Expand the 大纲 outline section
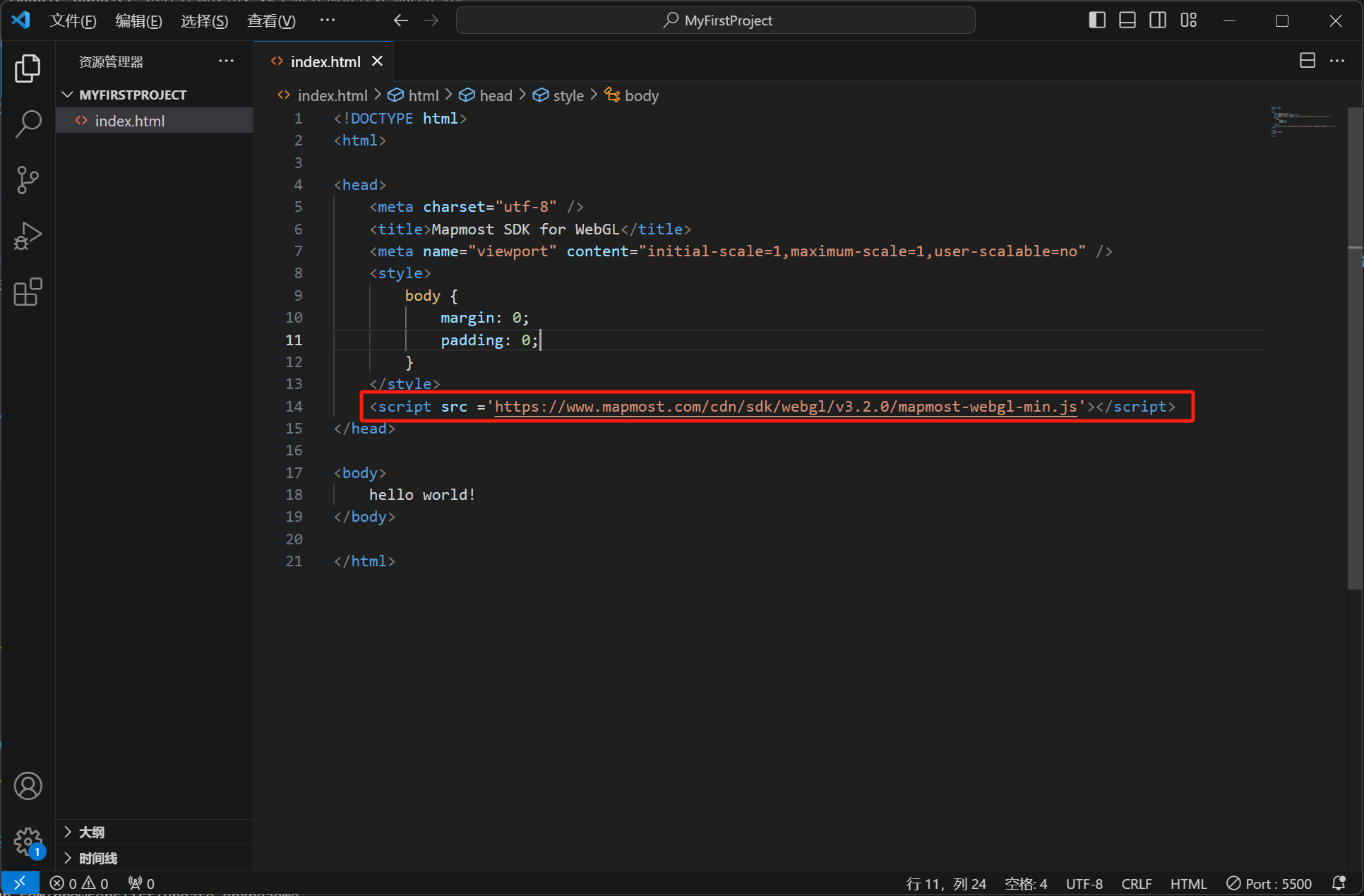This screenshot has height=896, width=1364. coord(154,832)
